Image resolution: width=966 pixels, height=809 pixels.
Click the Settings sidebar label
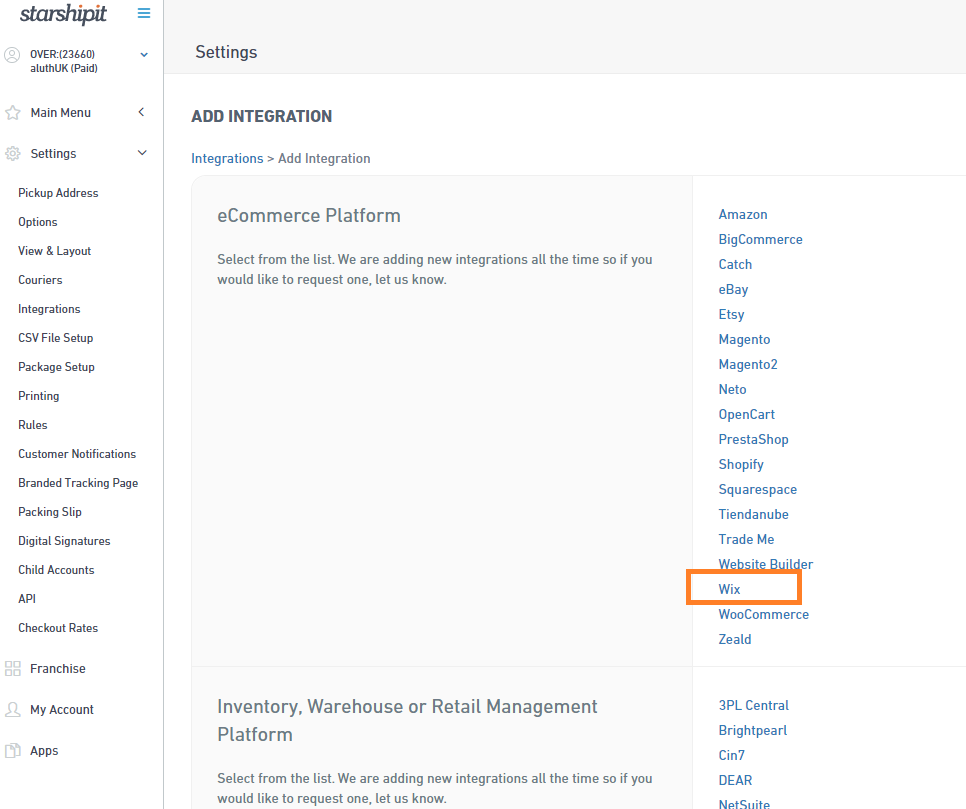[54, 153]
